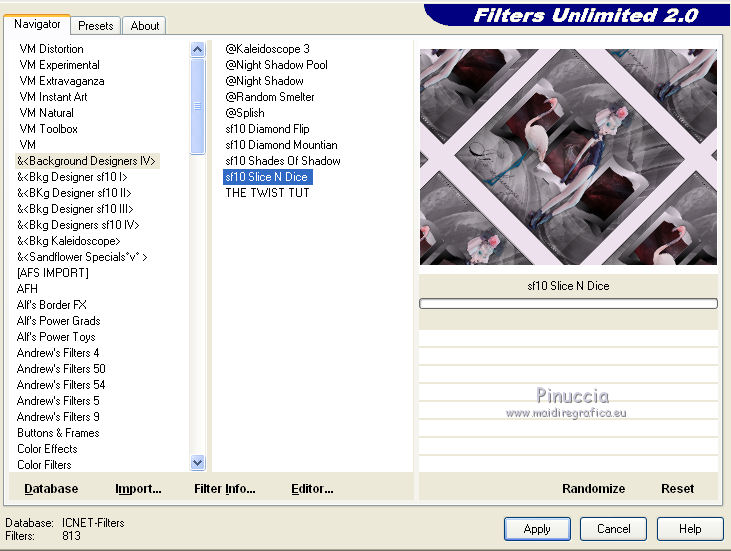Click the Import... button
The width and height of the screenshot is (731, 551).
pyautogui.click(x=138, y=489)
